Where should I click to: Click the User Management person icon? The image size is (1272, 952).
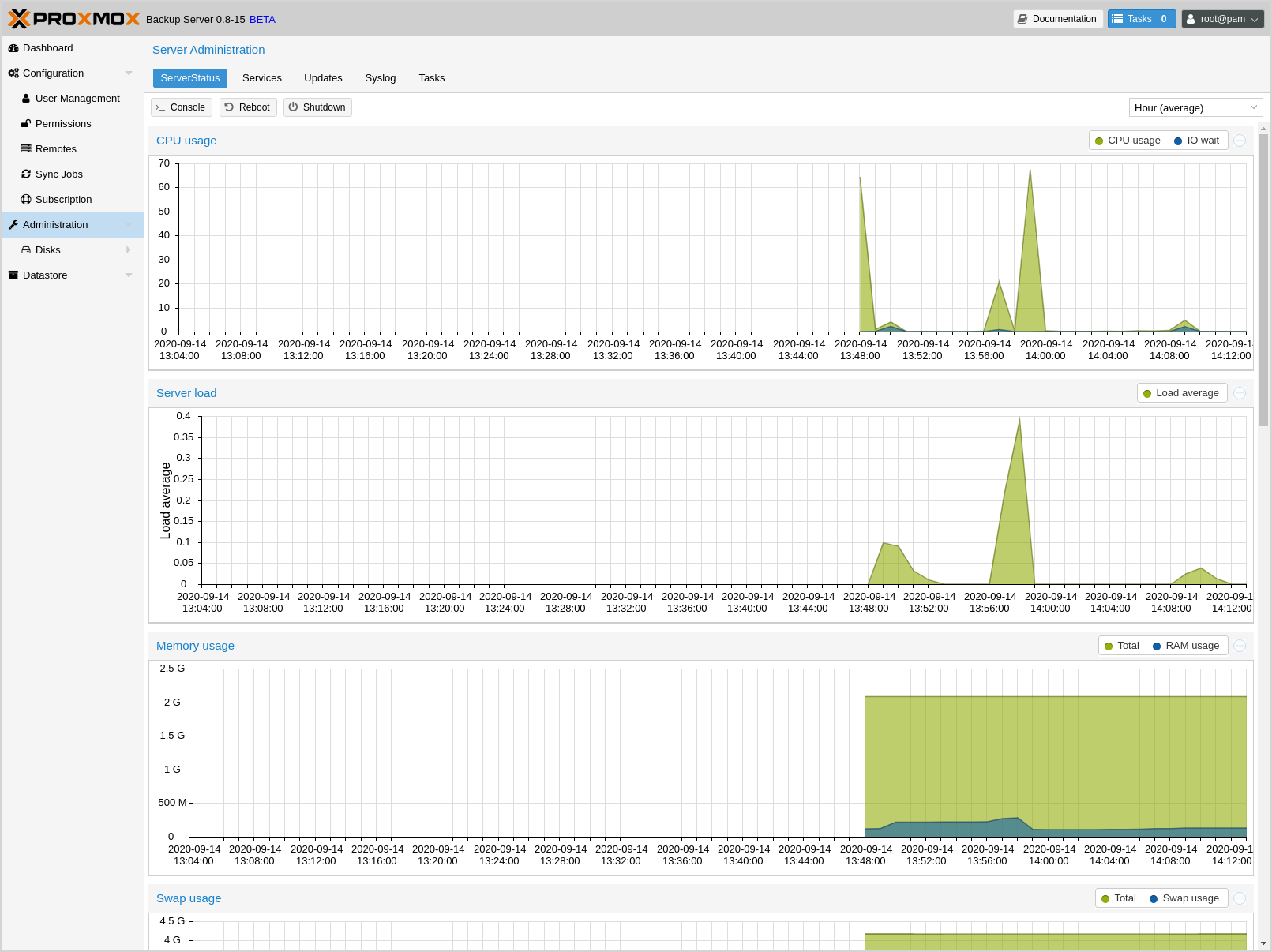[26, 99]
